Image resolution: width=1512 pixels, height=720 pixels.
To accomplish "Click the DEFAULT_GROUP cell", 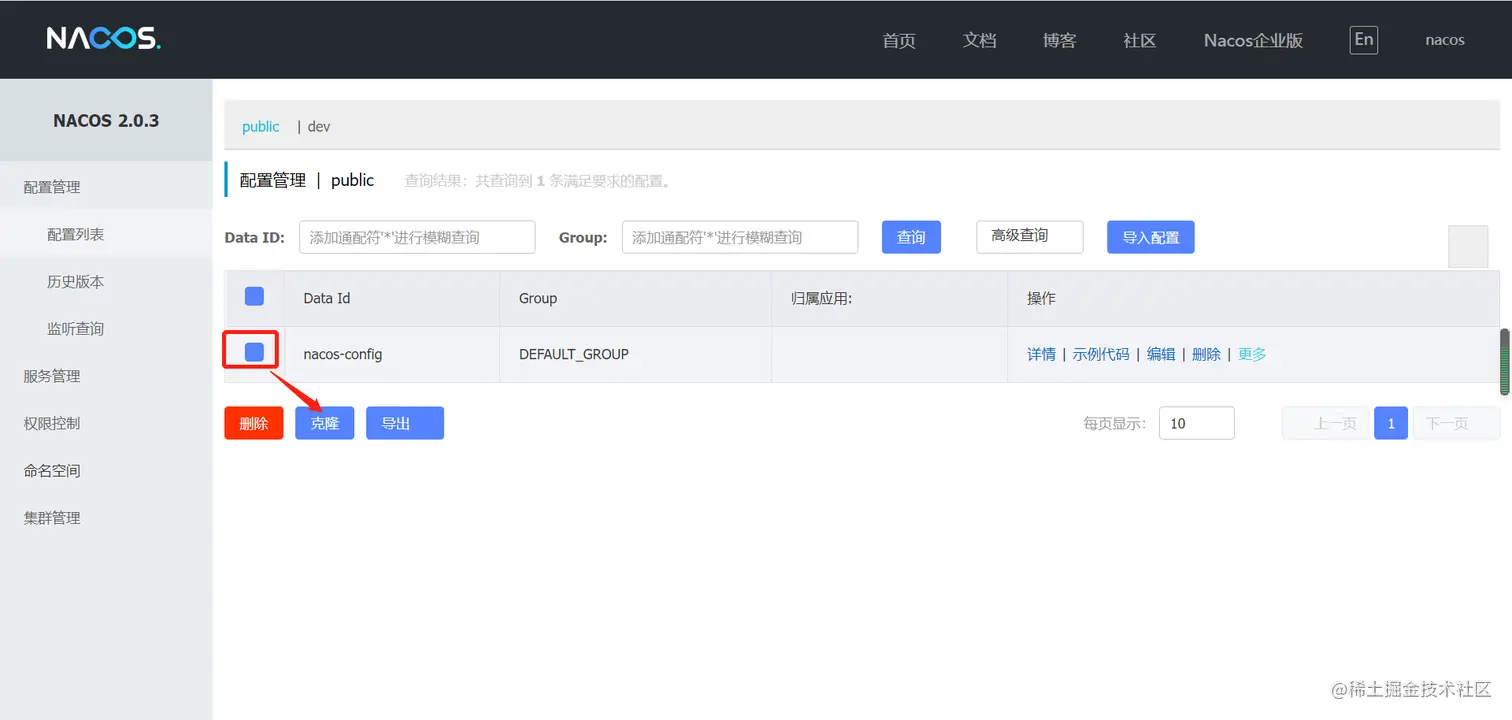I will pyautogui.click(x=636, y=354).
